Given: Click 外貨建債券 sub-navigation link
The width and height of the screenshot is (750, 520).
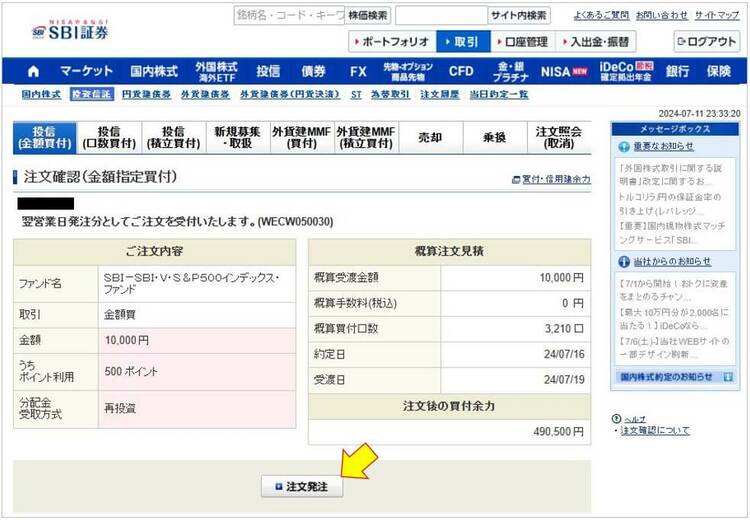Looking at the screenshot, I should pyautogui.click(x=205, y=94).
